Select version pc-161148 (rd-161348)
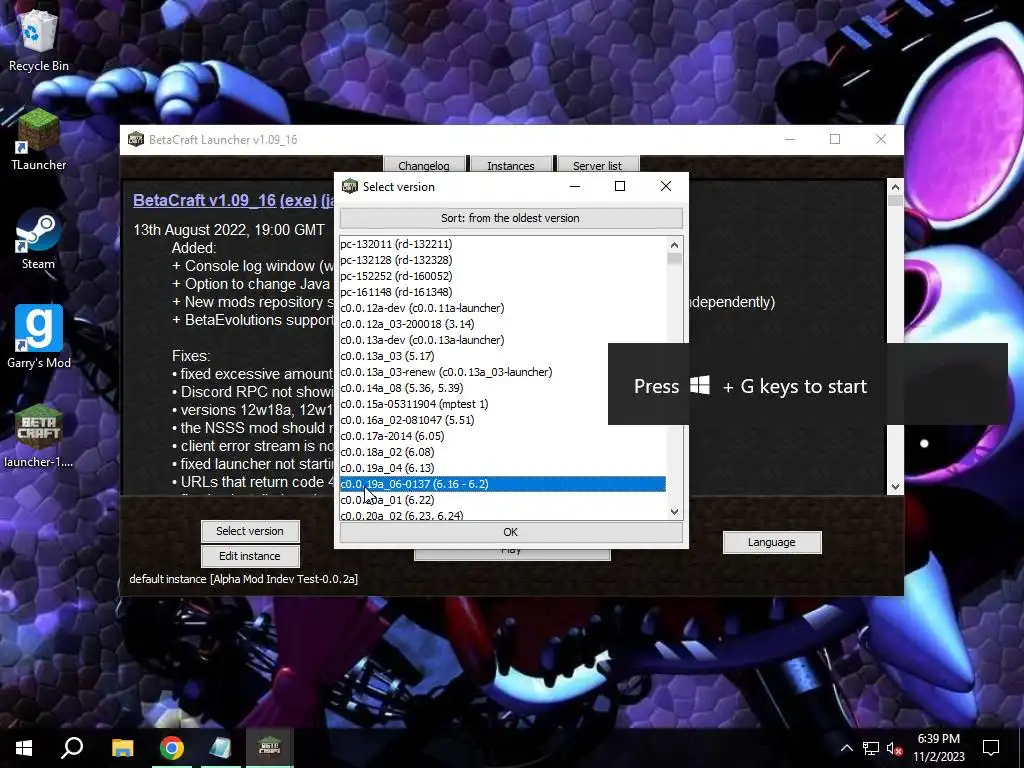The image size is (1024, 768). [x=502, y=292]
